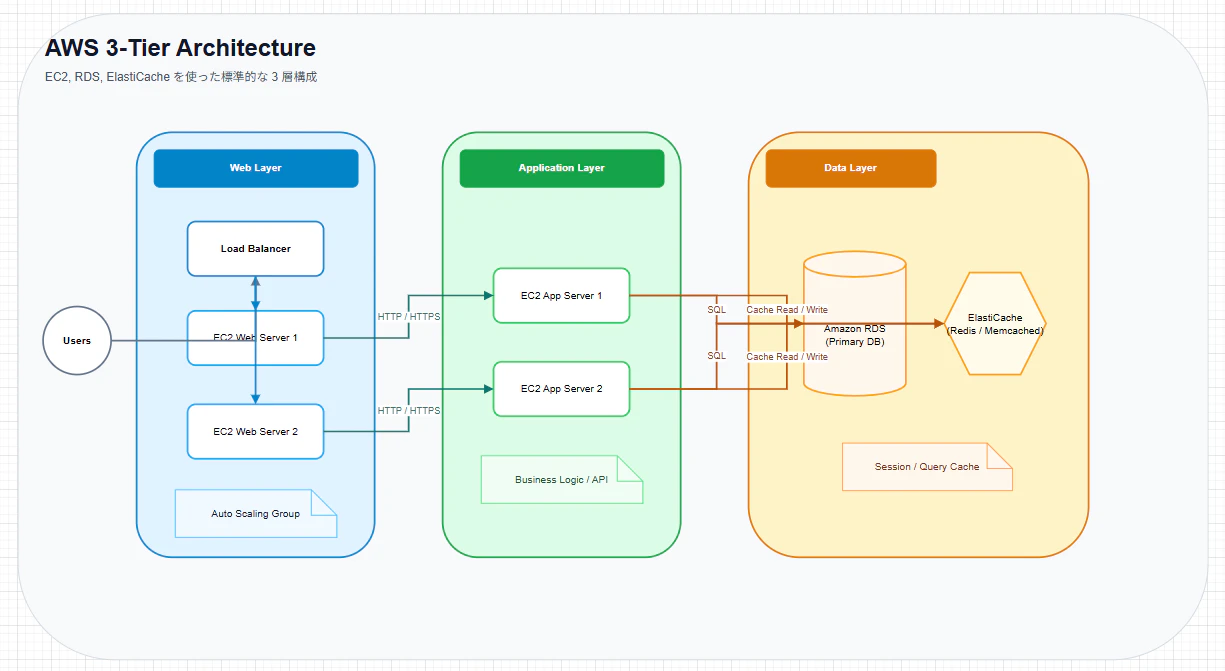This screenshot has width=1225, height=671.
Task: Click the subtitle mentioning EC2, RDS, ElastiCache
Action: [x=181, y=77]
